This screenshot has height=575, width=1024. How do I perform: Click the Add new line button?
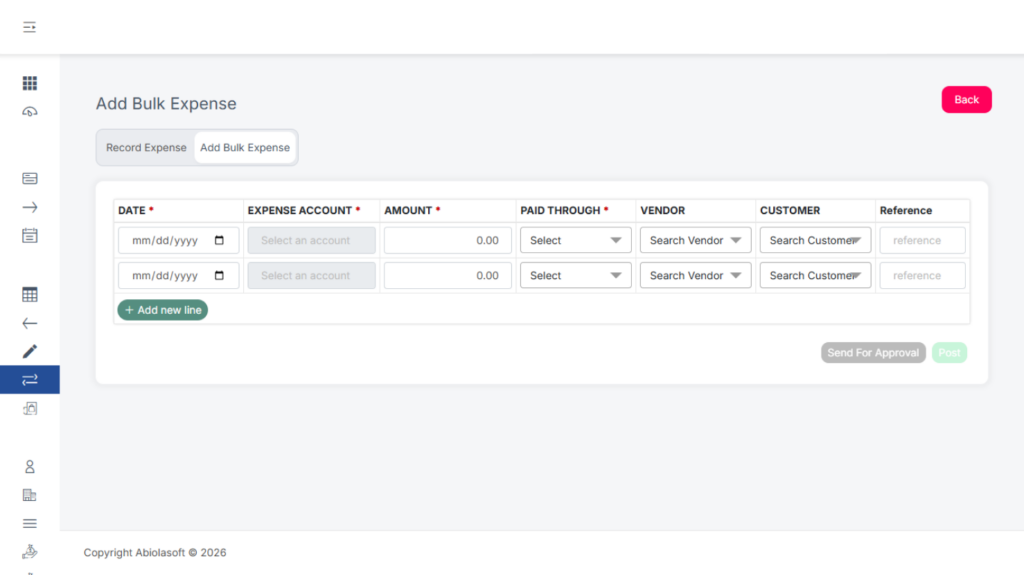[163, 310]
